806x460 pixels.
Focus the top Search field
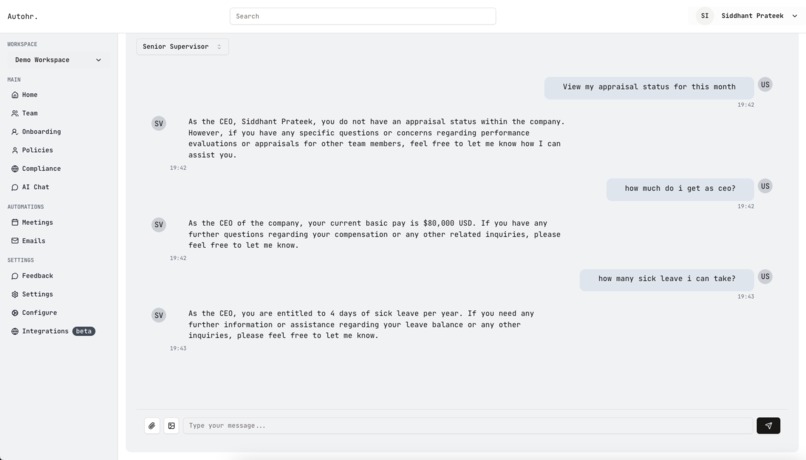363,16
